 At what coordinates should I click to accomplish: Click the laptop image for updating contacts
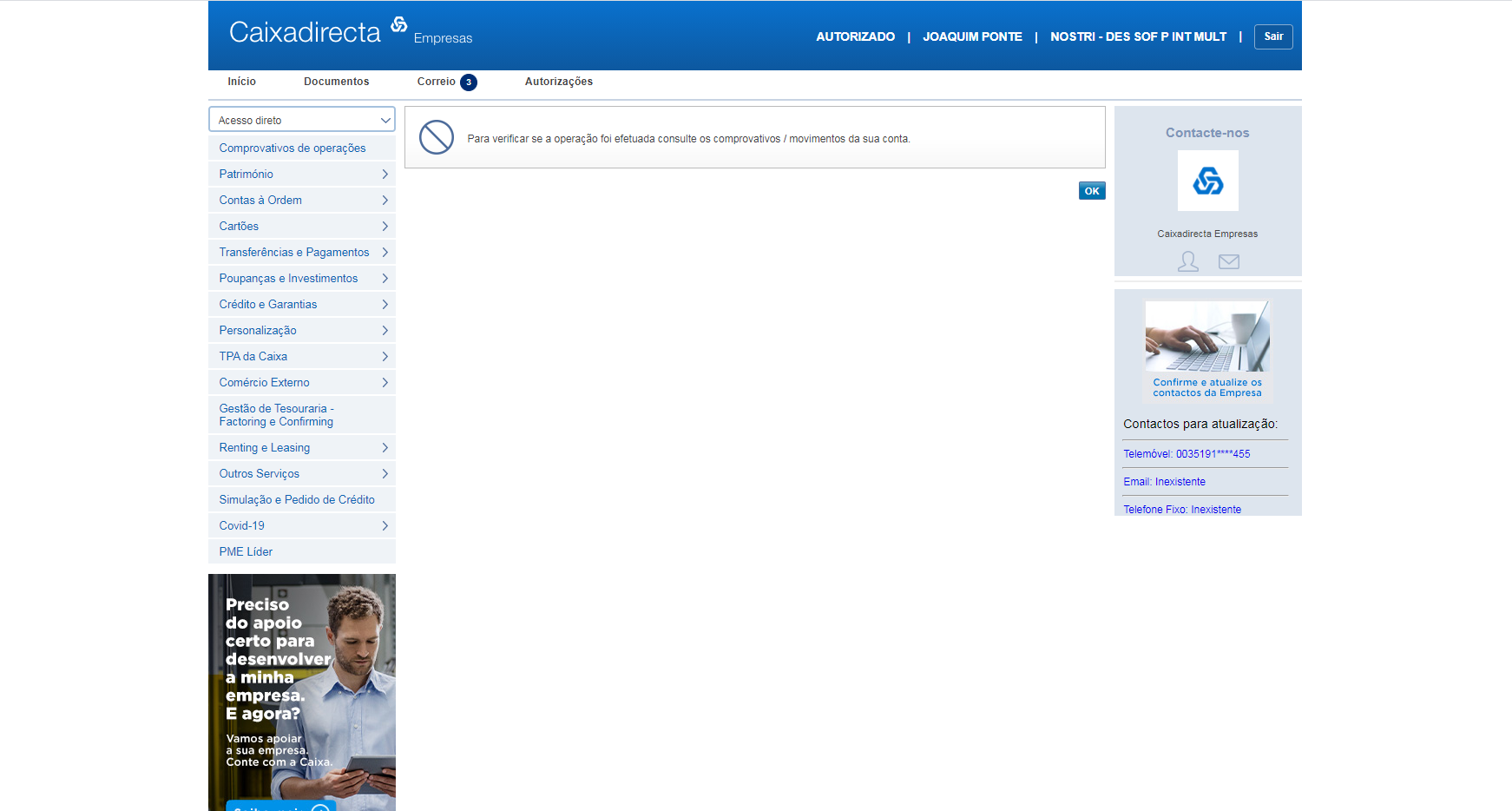pyautogui.click(x=1207, y=336)
